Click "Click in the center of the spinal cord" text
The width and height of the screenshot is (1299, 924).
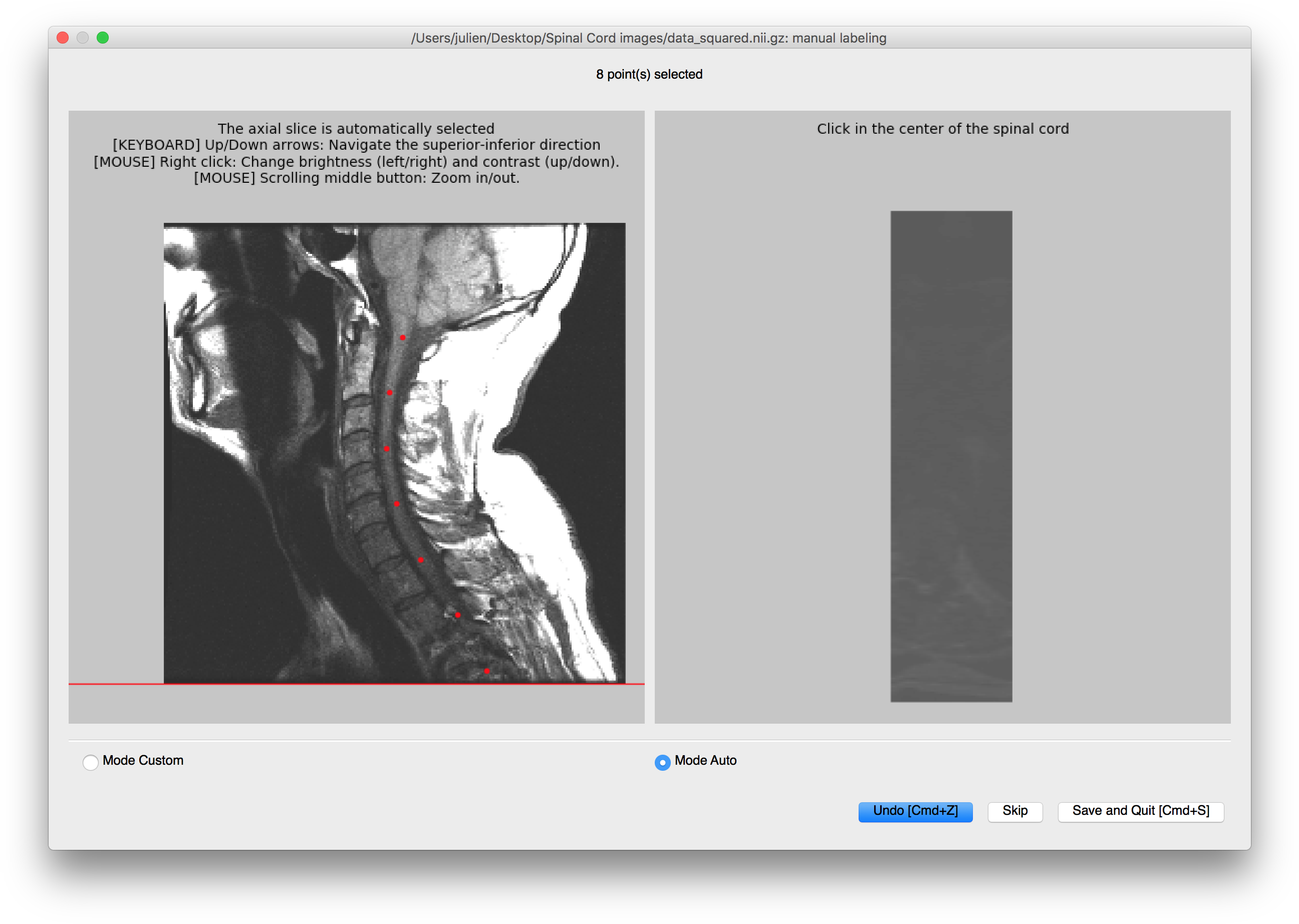coord(942,129)
